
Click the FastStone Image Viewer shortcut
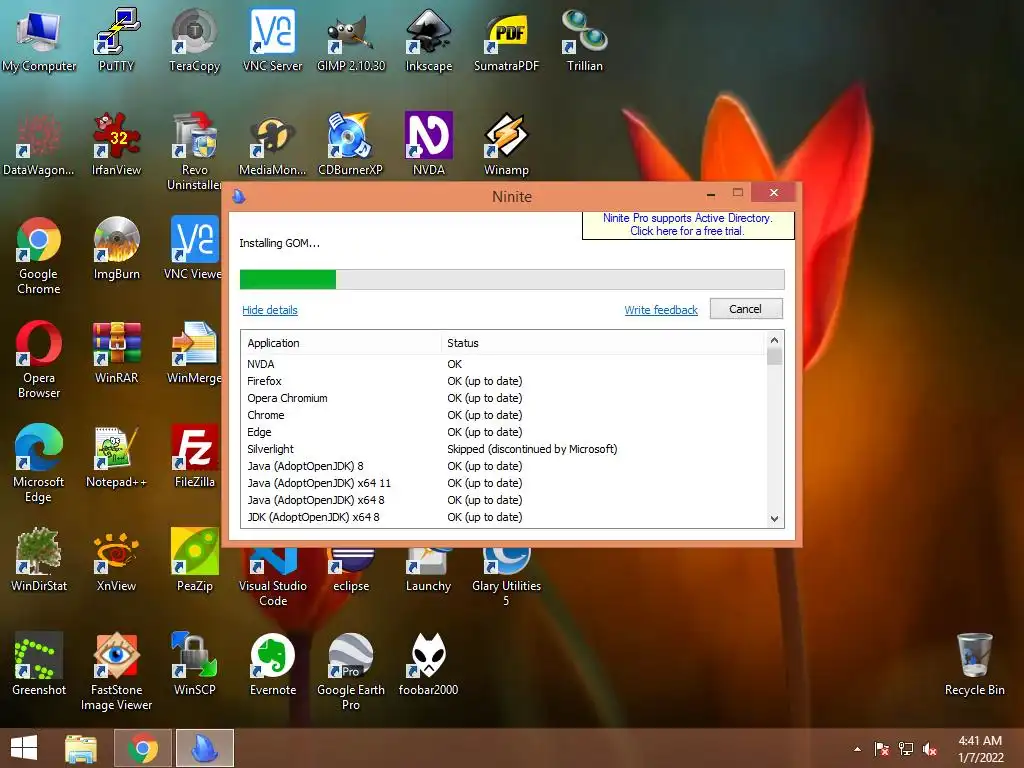[116, 671]
